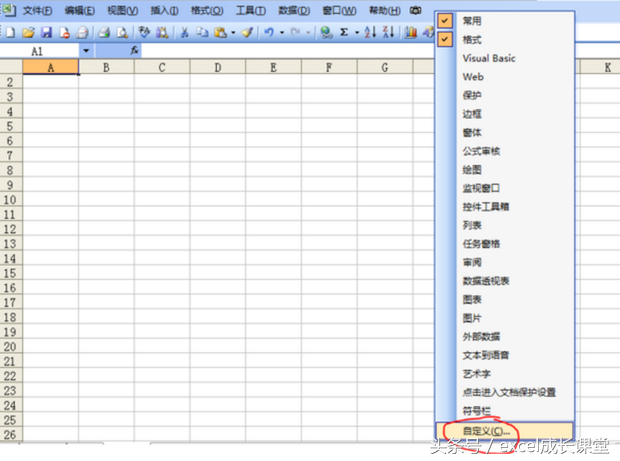
Task: Click the AutoSum sigma icon
Action: [x=344, y=32]
